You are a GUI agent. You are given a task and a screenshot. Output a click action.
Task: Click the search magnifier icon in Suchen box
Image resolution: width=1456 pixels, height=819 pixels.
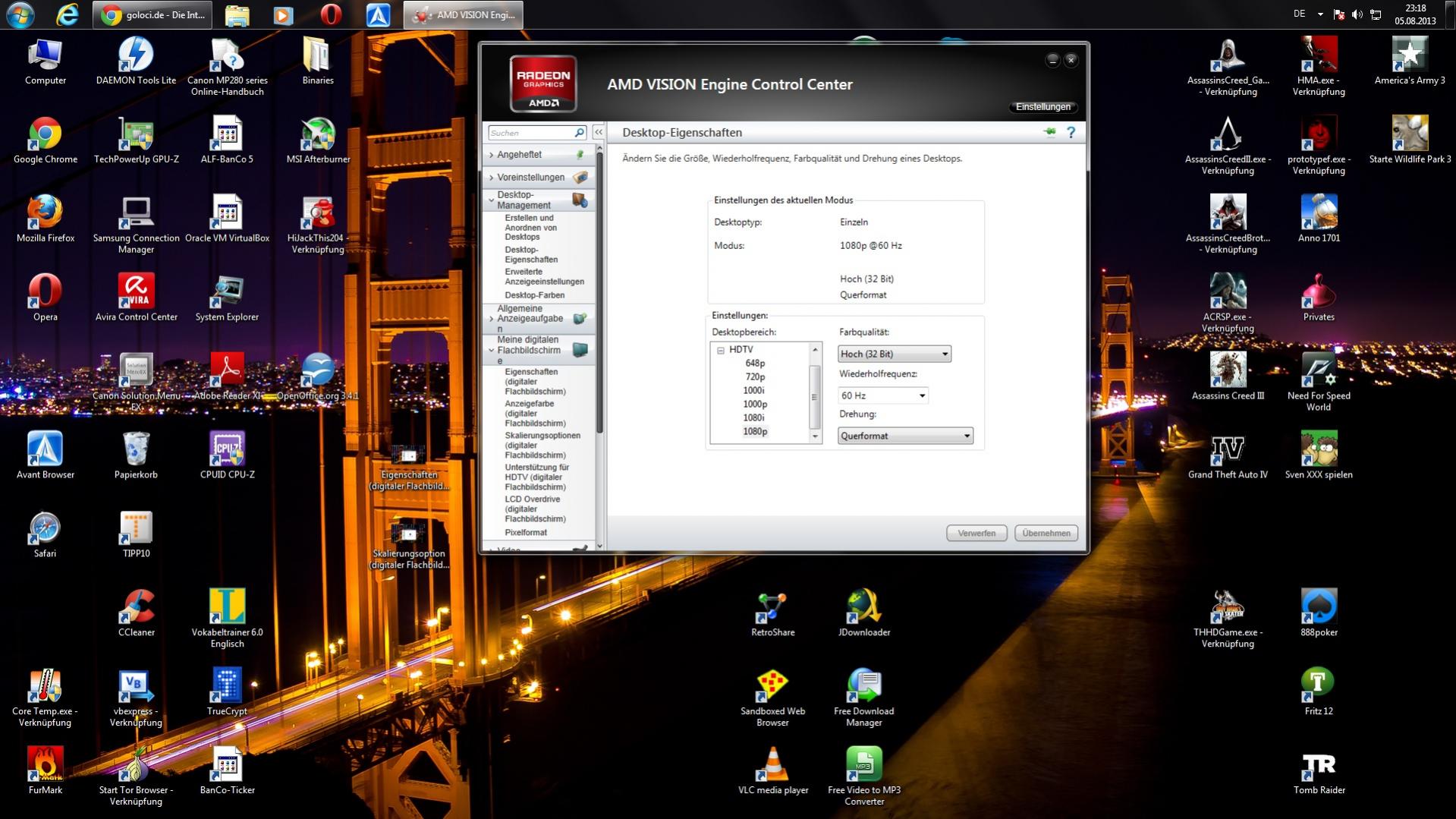[579, 133]
